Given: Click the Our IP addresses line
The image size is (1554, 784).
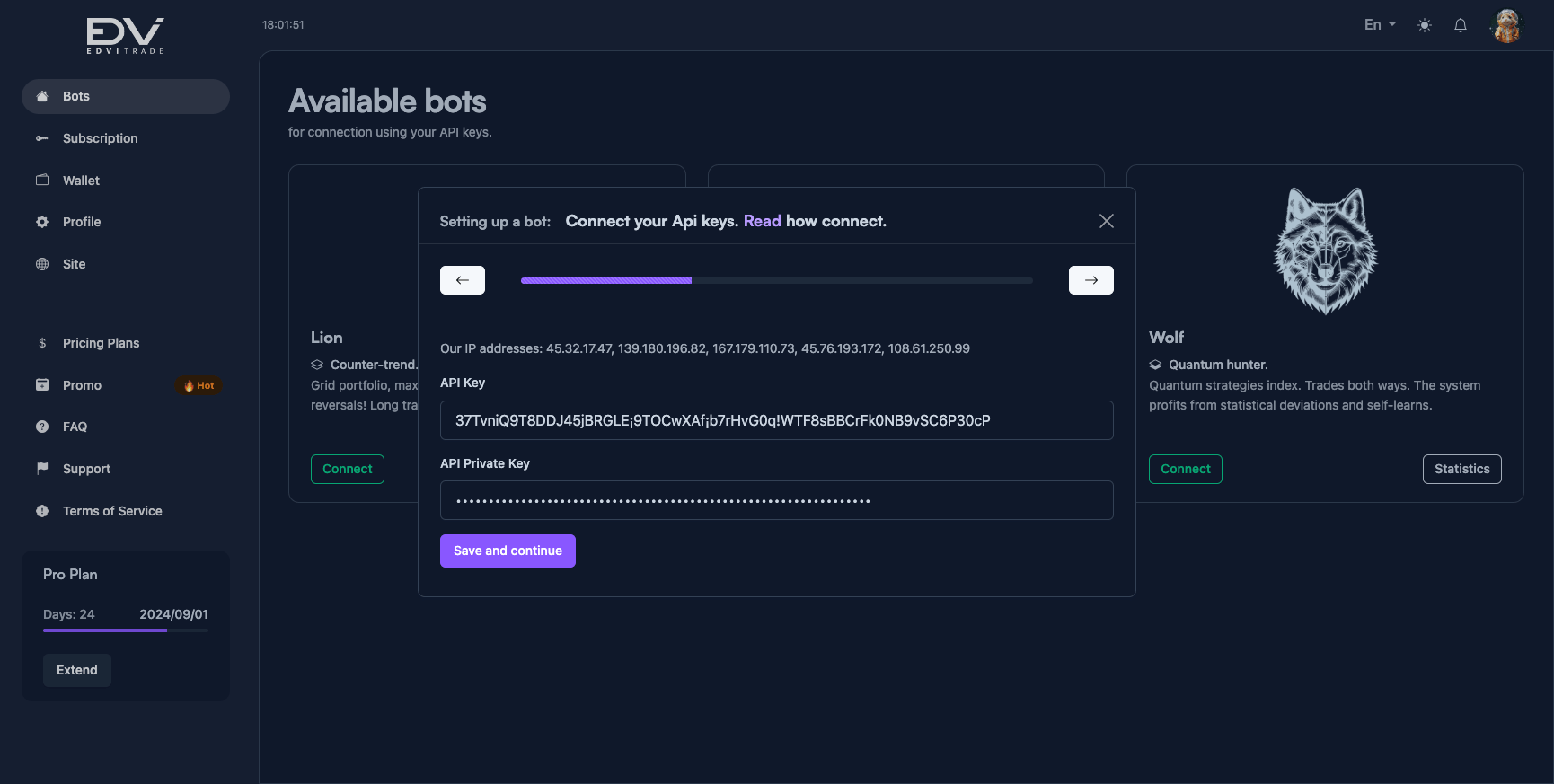Looking at the screenshot, I should (x=705, y=348).
